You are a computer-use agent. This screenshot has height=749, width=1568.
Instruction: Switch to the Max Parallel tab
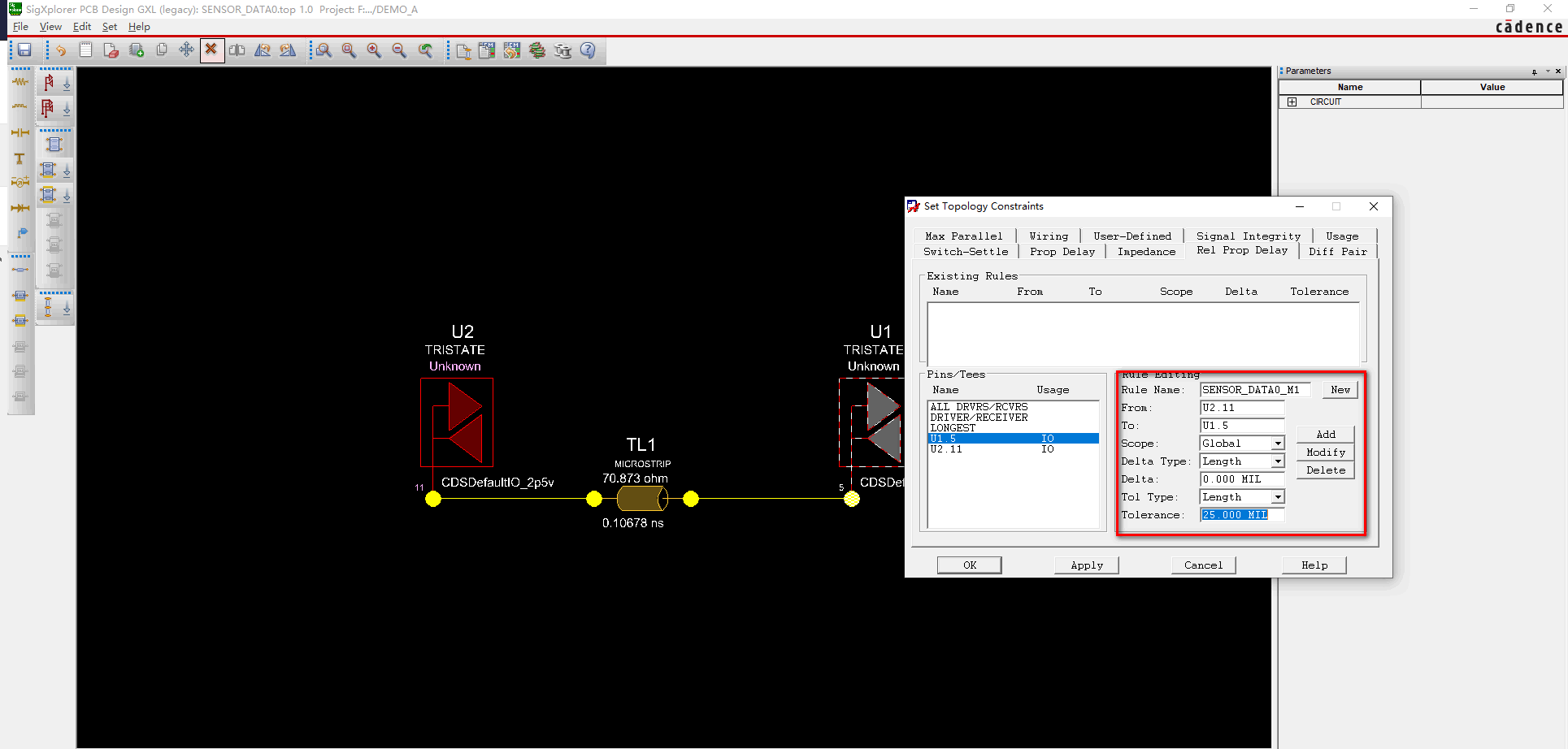click(964, 236)
